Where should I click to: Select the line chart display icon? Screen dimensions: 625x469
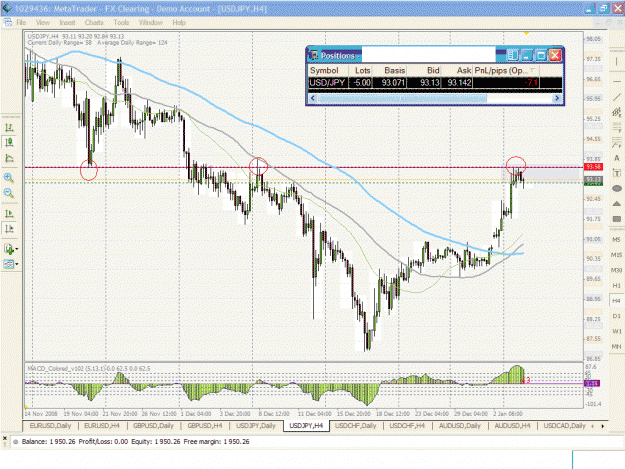9,158
